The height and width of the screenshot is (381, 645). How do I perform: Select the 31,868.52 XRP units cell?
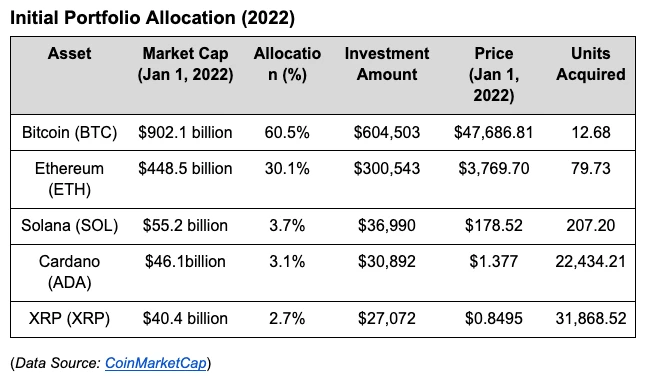click(x=591, y=318)
